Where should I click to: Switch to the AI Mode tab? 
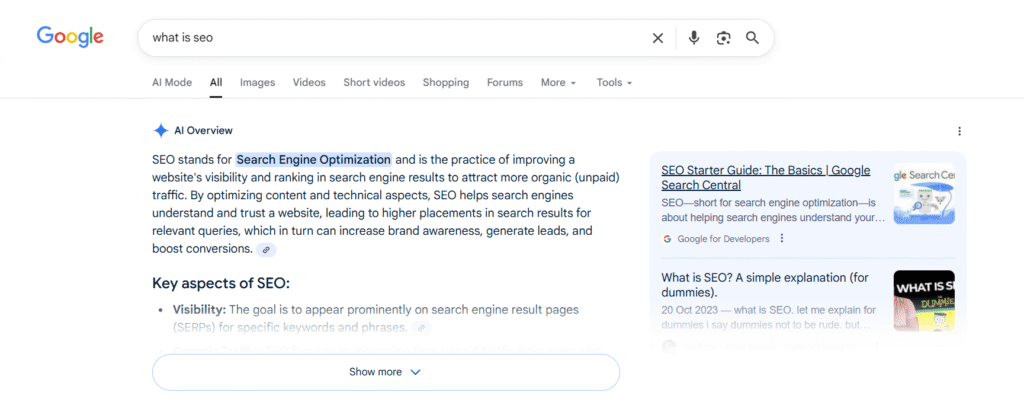[x=172, y=82]
